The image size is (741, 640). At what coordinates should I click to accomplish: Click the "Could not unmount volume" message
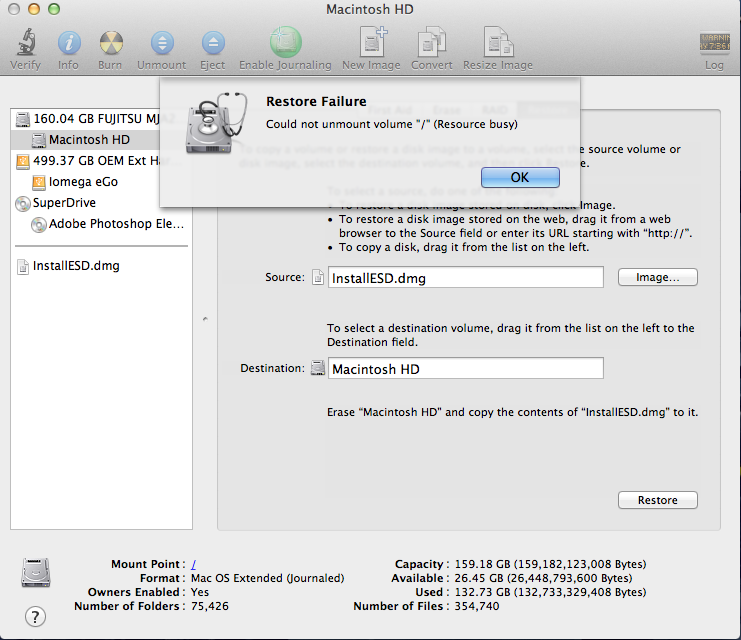coord(392,124)
